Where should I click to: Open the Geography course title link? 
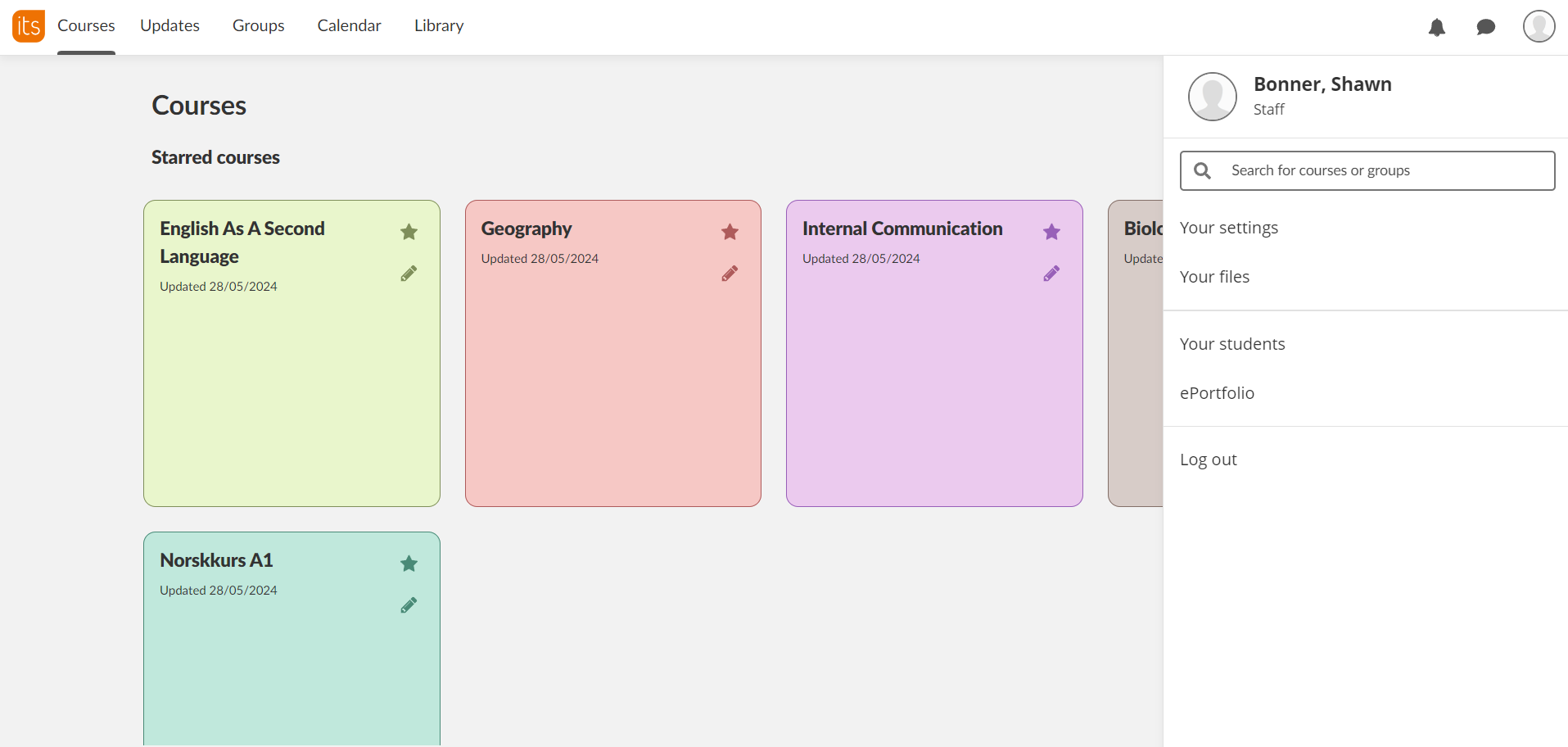coord(526,229)
